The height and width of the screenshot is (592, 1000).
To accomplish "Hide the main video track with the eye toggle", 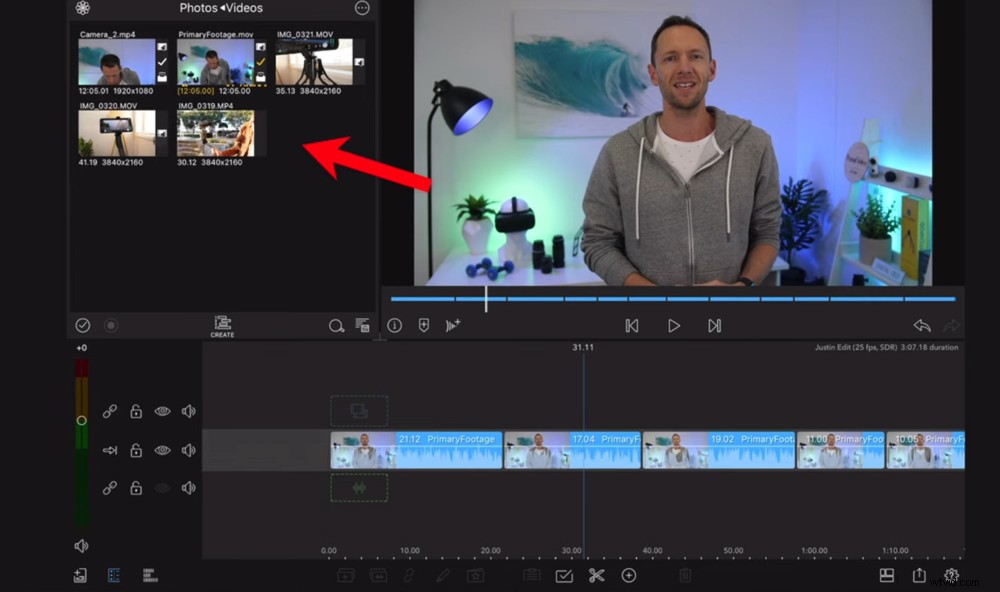I will click(163, 450).
